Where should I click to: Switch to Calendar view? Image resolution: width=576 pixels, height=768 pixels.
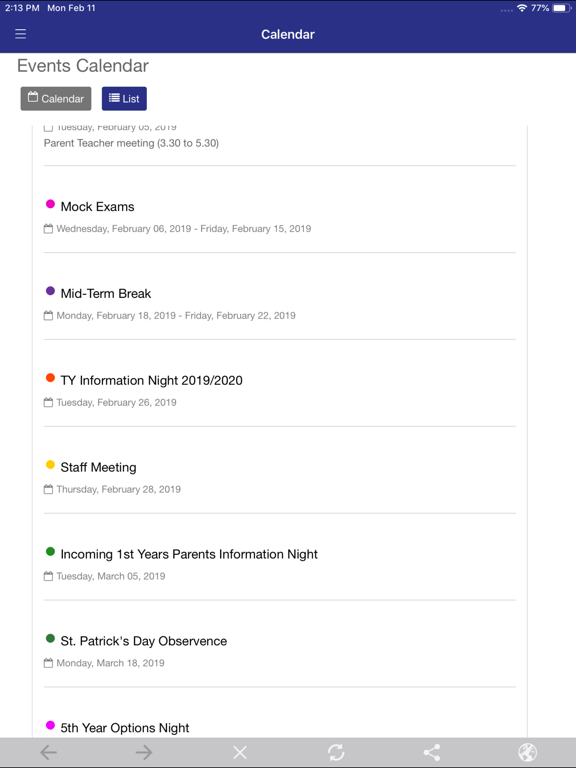(x=56, y=98)
